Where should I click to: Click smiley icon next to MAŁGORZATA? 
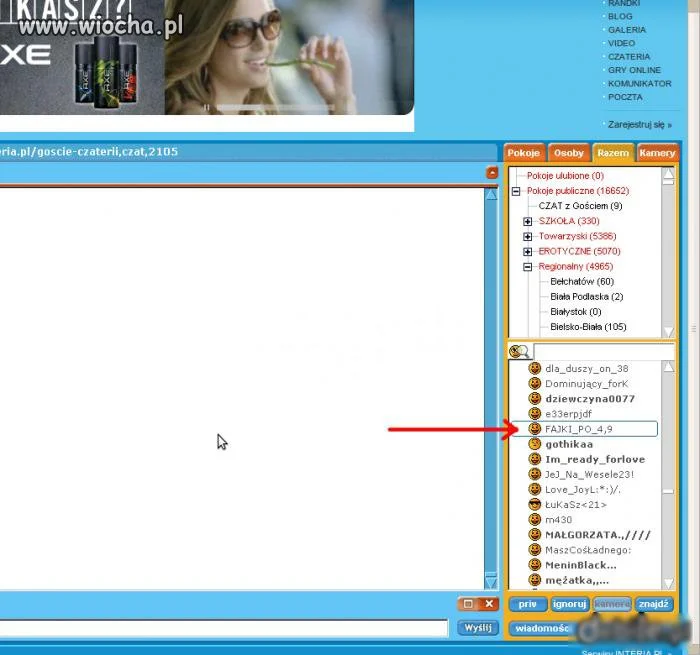[534, 535]
